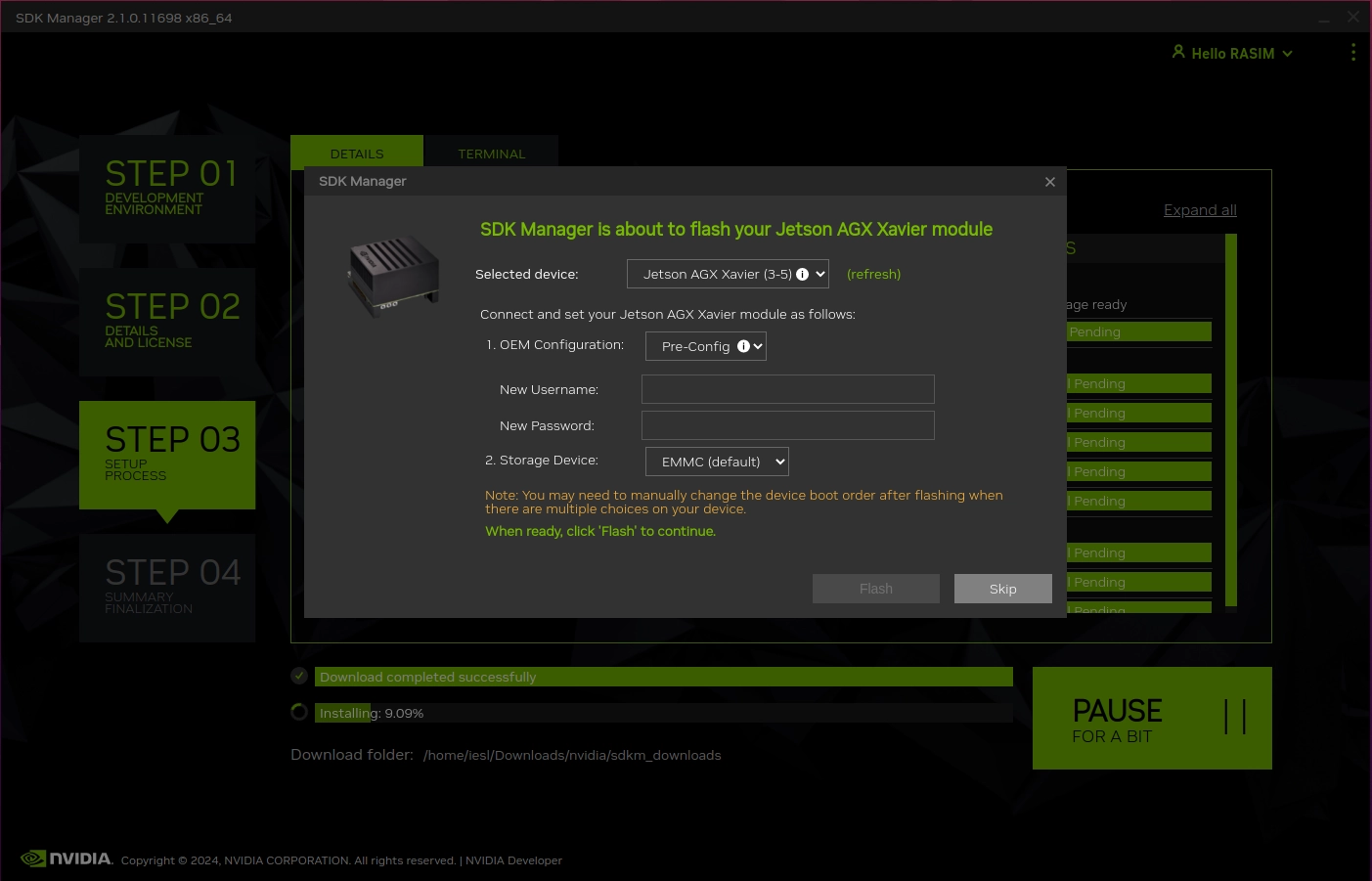
Task: Expand the Storage Device dropdown
Action: pyautogui.click(x=717, y=462)
